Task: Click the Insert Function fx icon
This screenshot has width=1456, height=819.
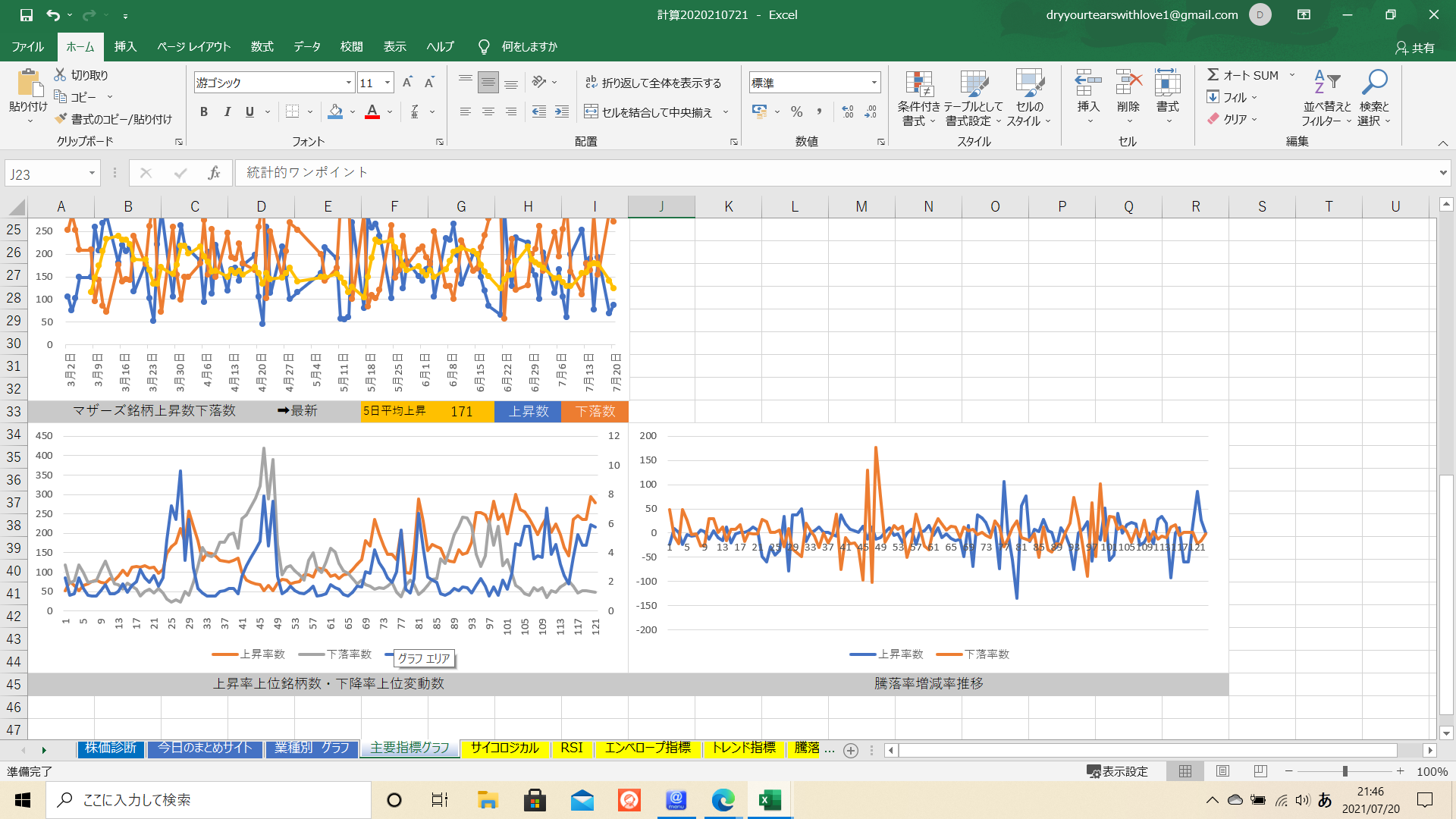Action: click(215, 173)
